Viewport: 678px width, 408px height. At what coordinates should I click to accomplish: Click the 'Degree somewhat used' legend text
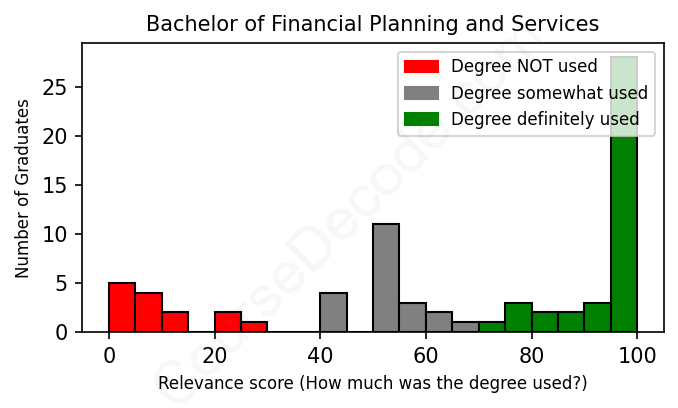(x=549, y=93)
